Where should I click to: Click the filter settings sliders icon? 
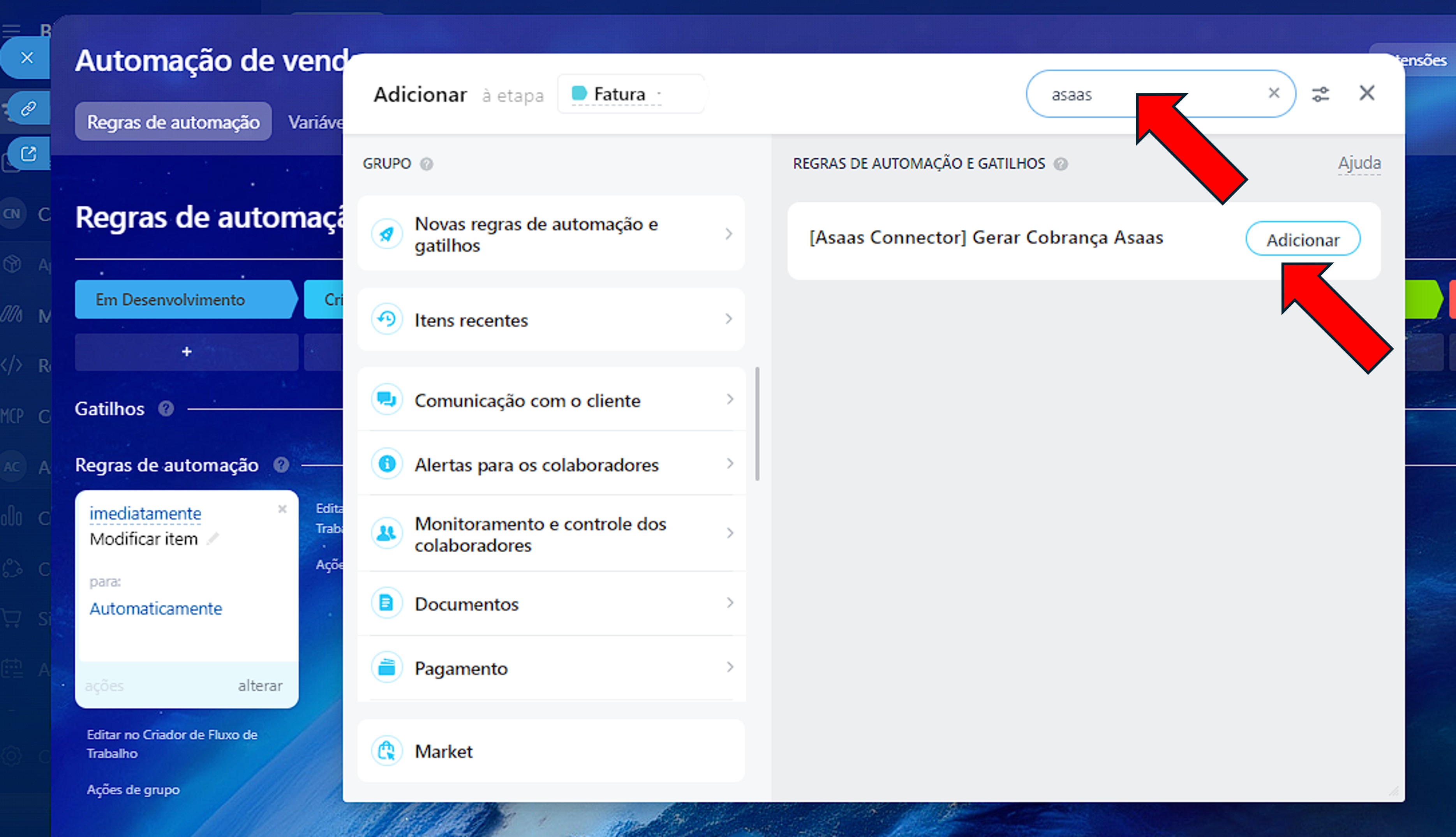(x=1320, y=94)
